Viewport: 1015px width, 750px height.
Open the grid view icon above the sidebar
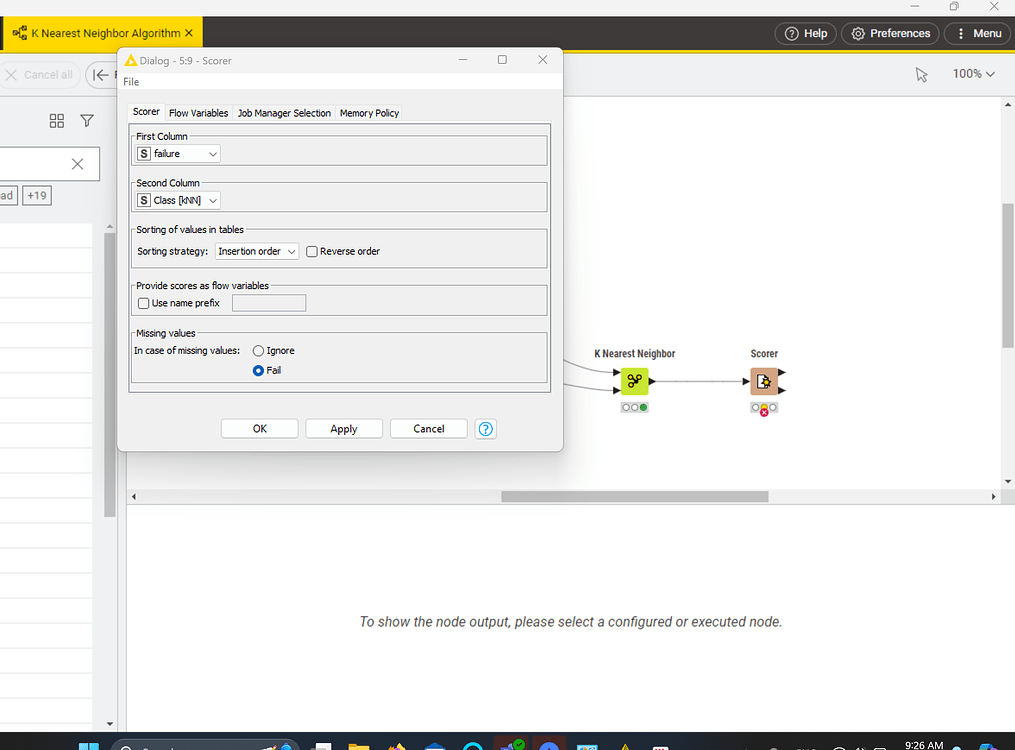(x=56, y=120)
